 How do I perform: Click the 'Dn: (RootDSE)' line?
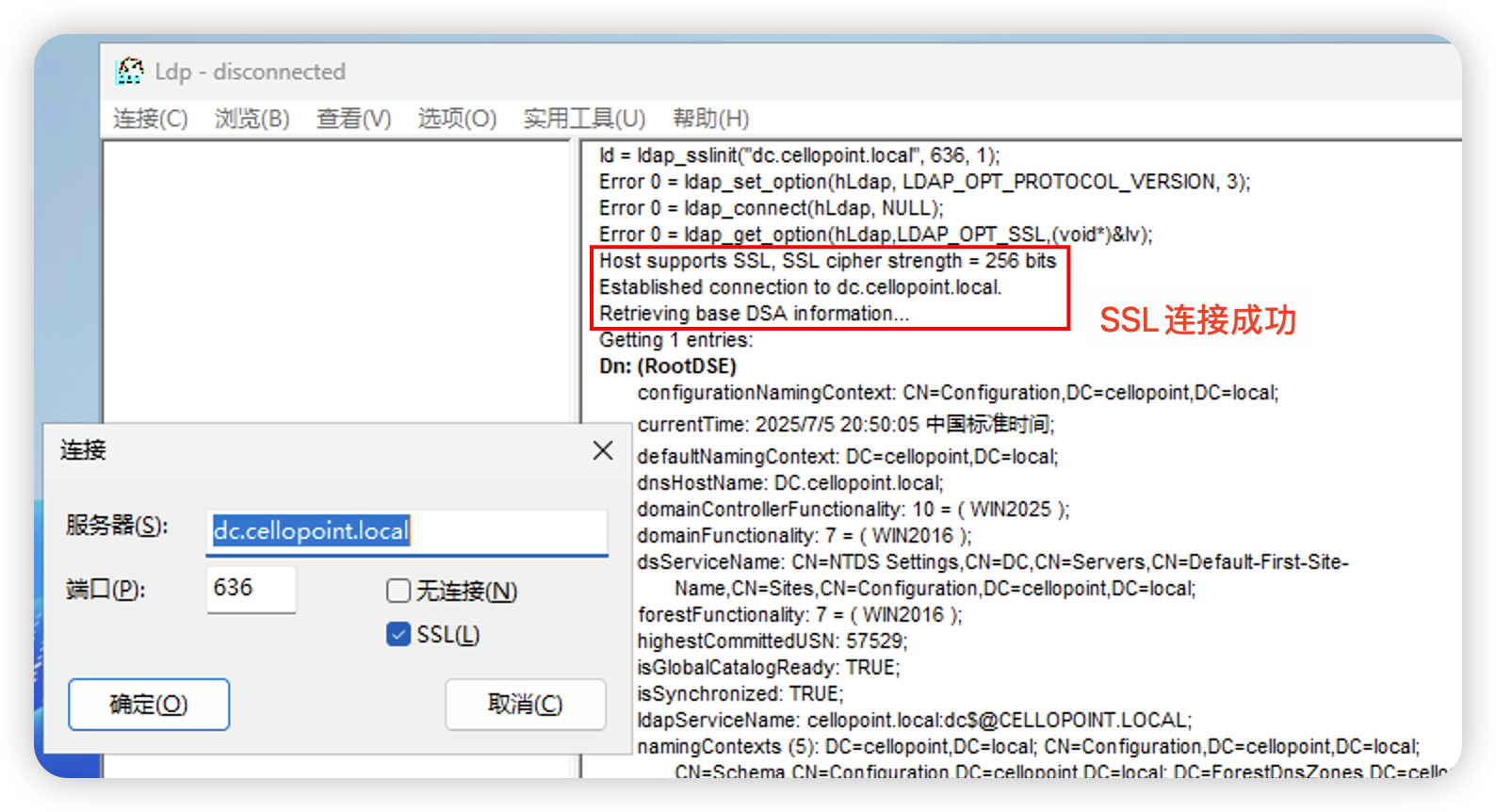[x=667, y=366]
